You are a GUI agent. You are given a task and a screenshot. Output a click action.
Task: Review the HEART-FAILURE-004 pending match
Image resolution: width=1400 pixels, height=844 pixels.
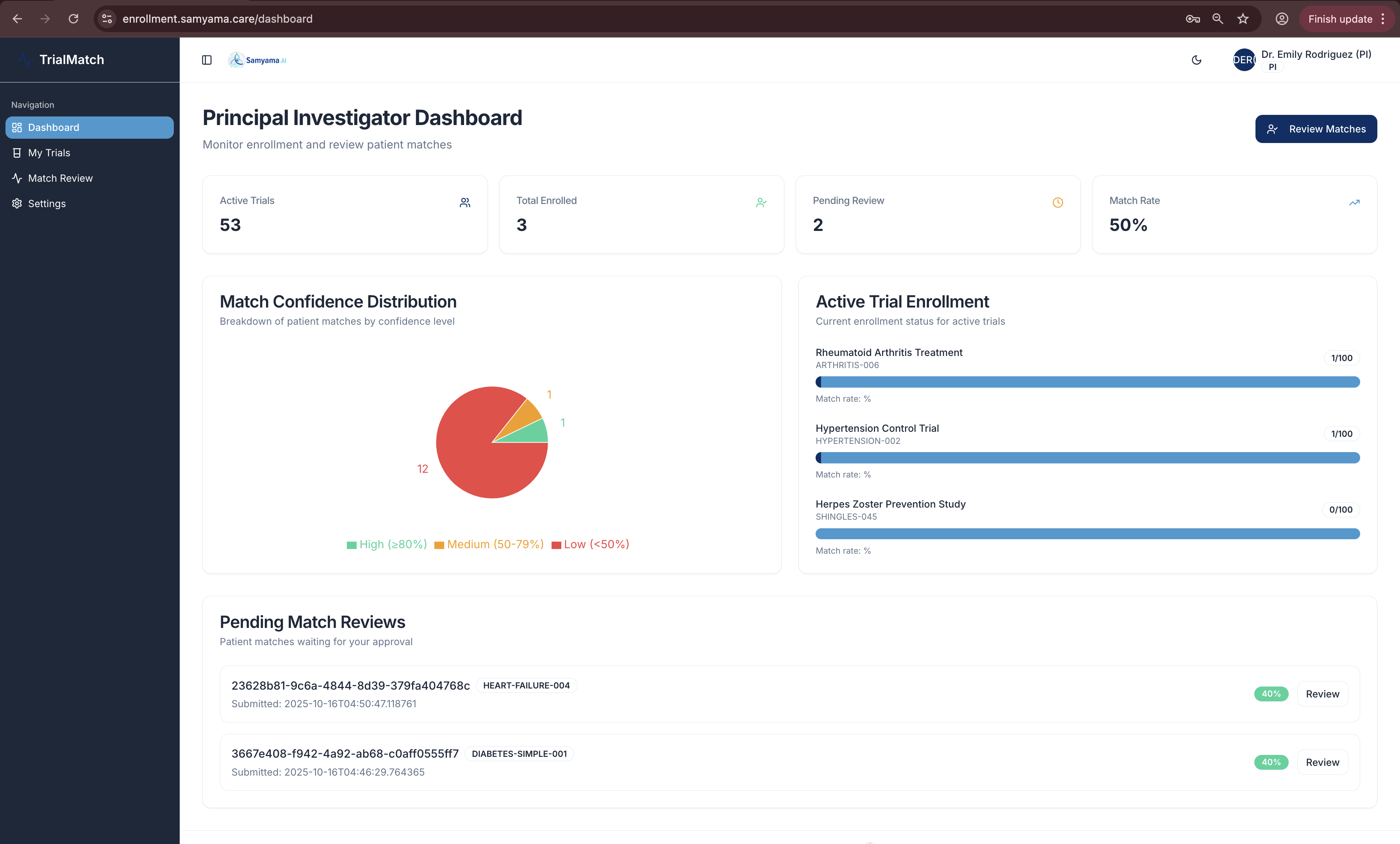1322,694
